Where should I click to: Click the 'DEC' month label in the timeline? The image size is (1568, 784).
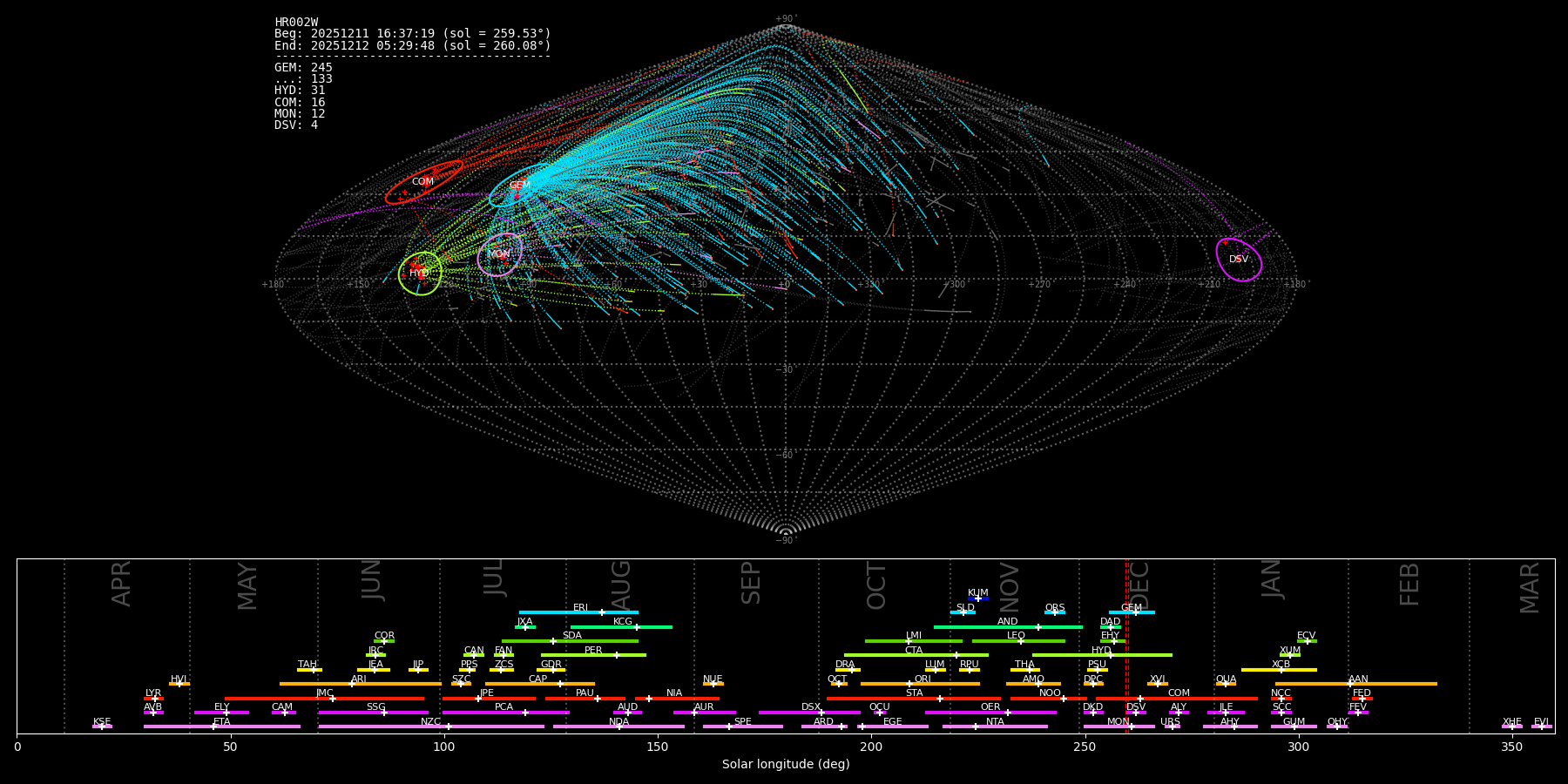tap(1139, 585)
